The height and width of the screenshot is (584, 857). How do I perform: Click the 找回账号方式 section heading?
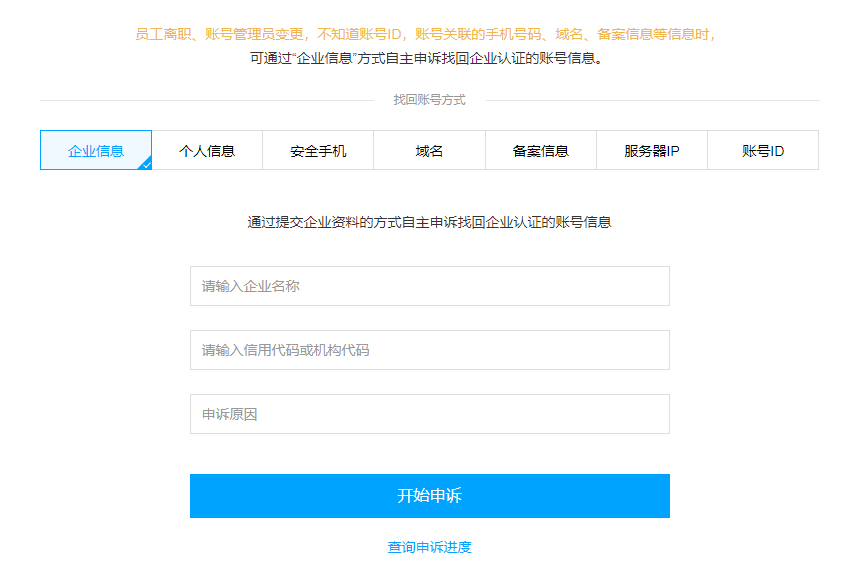click(430, 100)
